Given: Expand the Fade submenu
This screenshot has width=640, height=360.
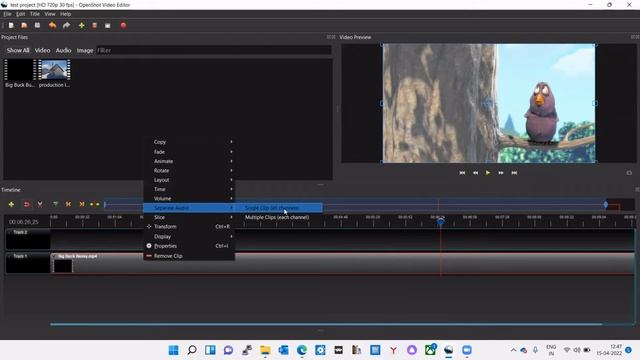Looking at the screenshot, I should click(x=189, y=152).
